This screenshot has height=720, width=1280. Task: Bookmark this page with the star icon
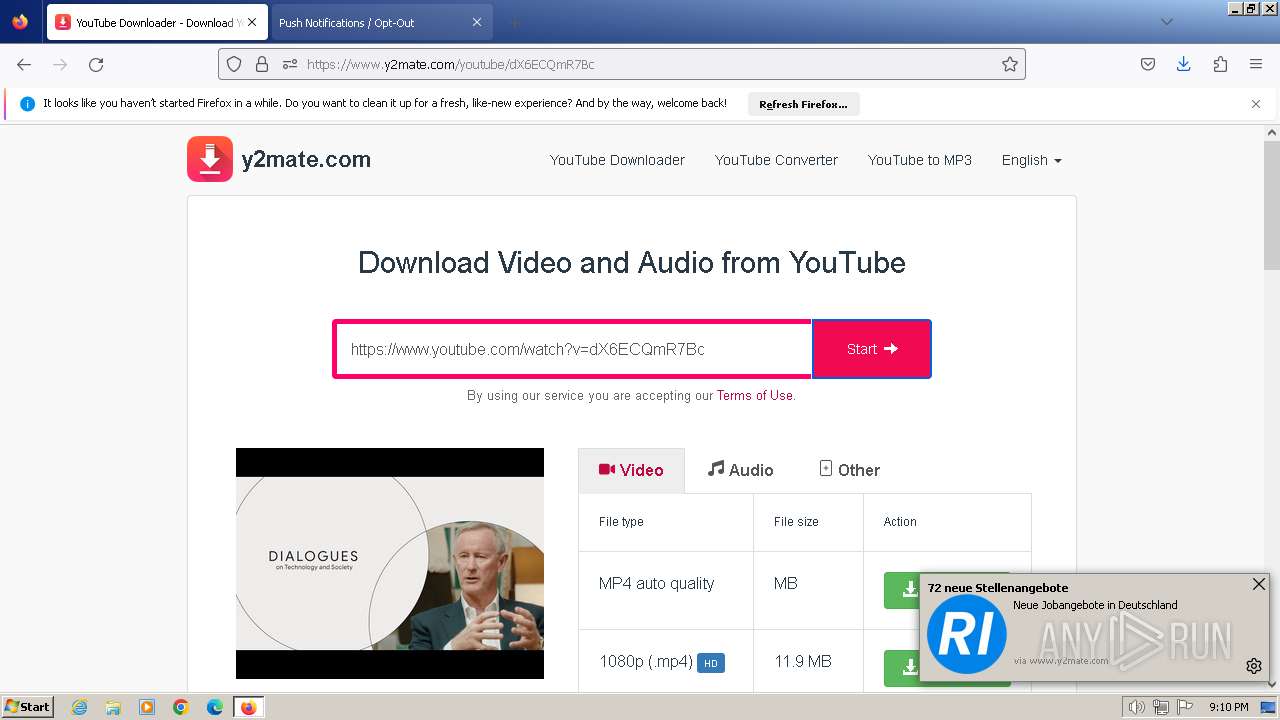click(1010, 64)
